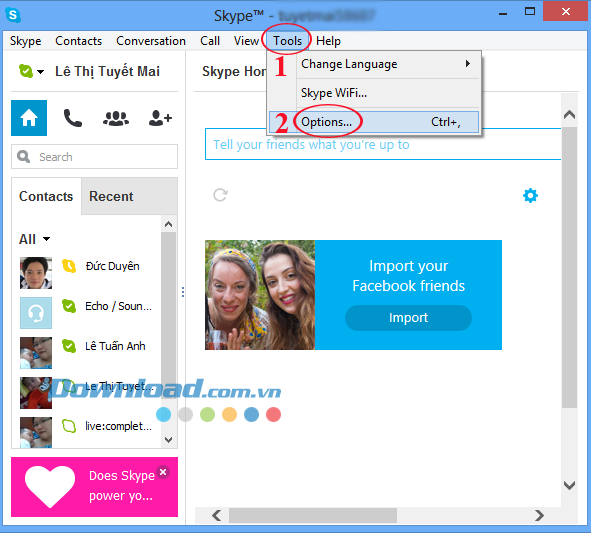
Task: Click Lê Tuấn Anh's avatar picture
Action: 36,353
